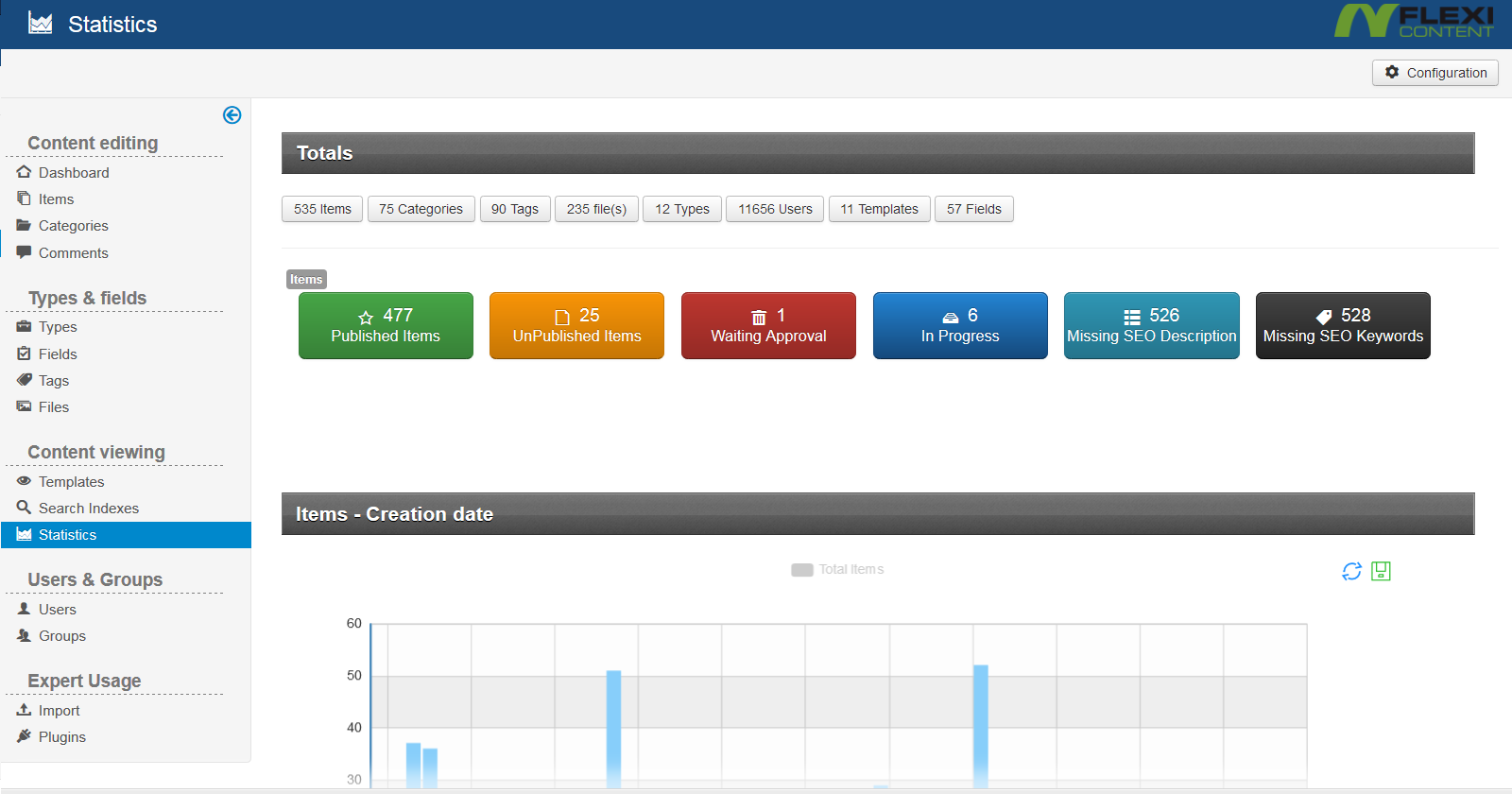Click the tag icon on Missing SEO Keywords
The width and height of the screenshot is (1512, 794).
coord(1324,317)
